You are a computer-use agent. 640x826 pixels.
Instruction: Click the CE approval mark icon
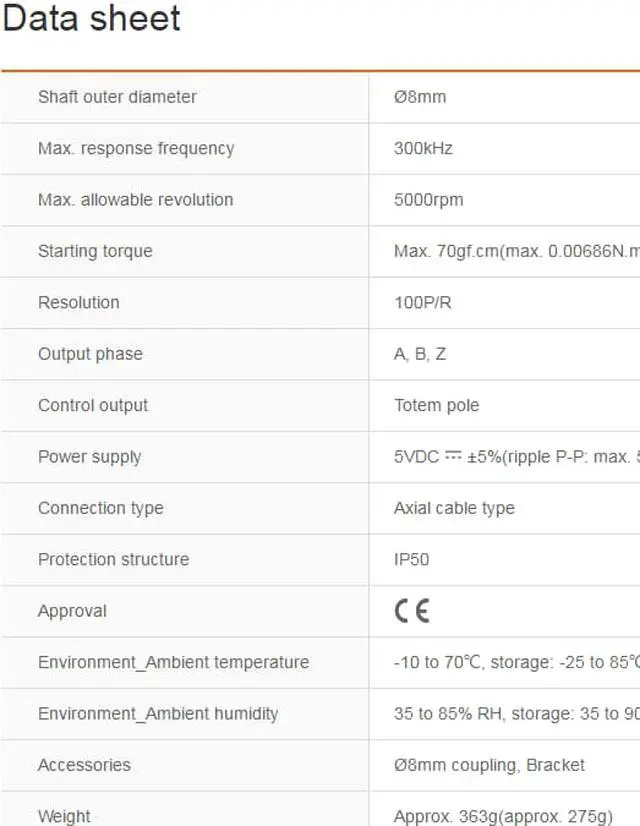pos(412,611)
